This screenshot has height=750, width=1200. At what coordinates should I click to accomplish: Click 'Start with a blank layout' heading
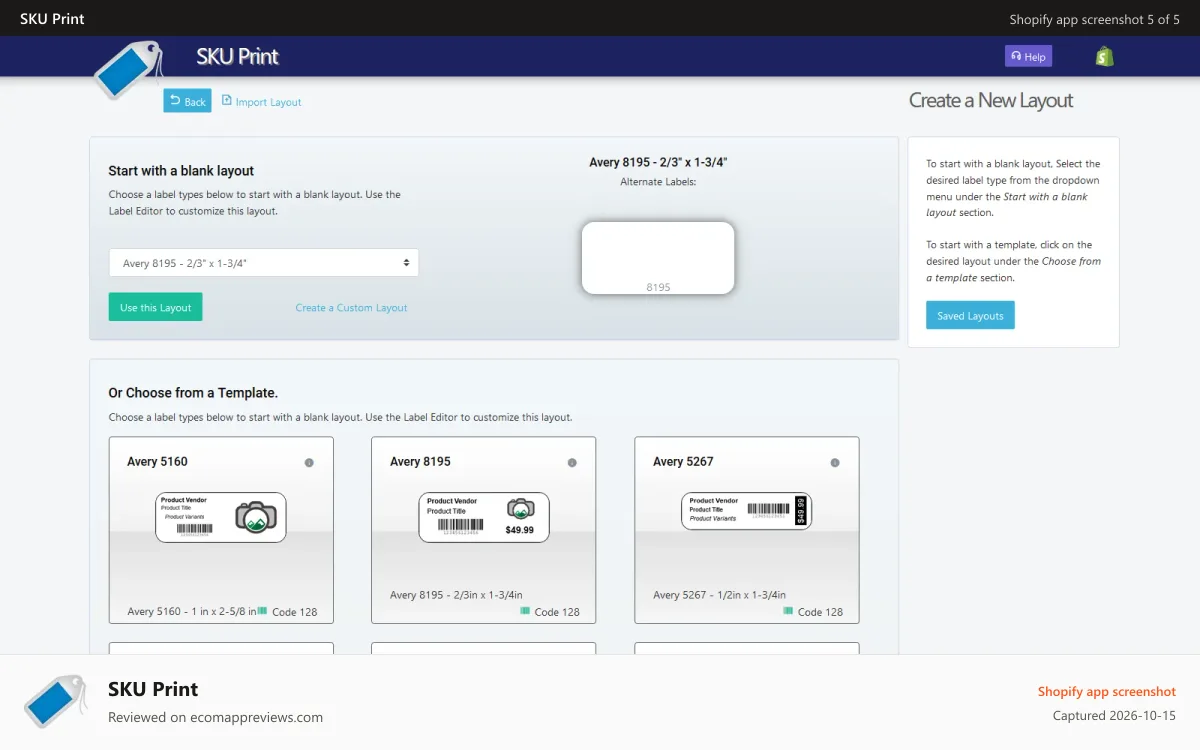click(181, 171)
